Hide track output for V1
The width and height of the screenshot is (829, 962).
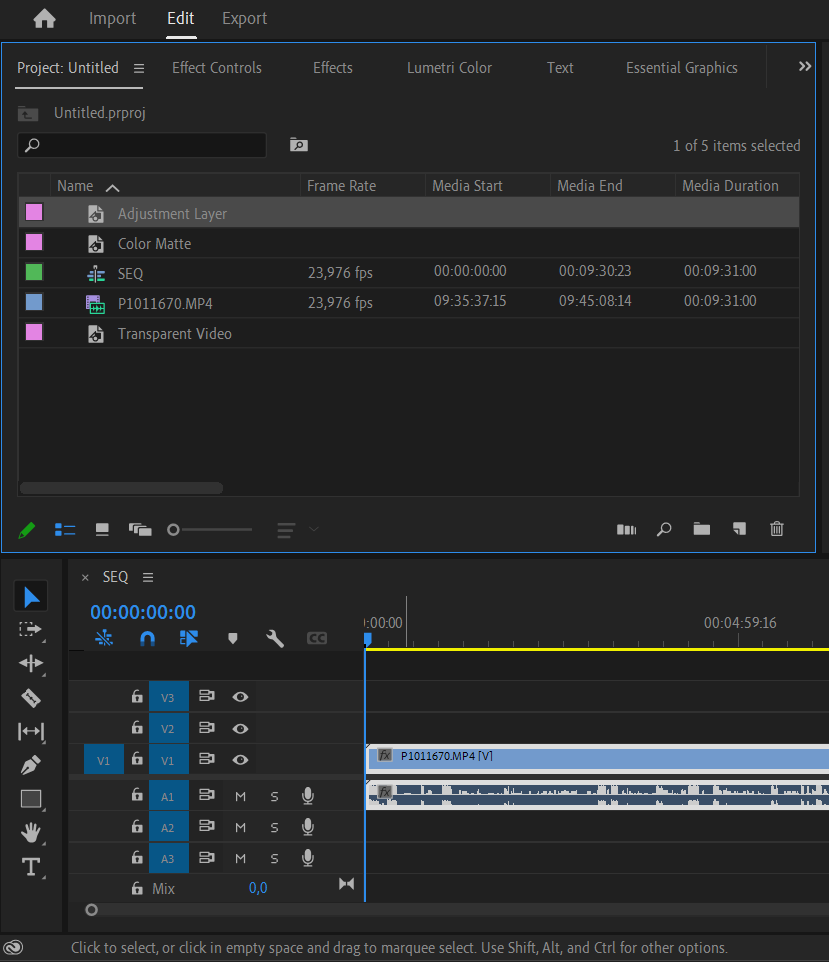click(239, 759)
